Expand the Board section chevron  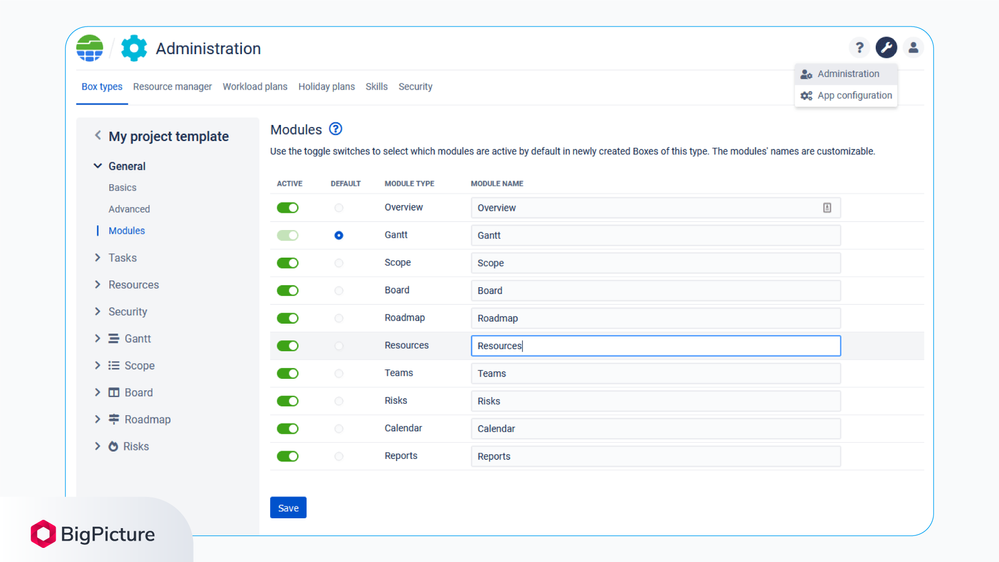pyautogui.click(x=97, y=392)
